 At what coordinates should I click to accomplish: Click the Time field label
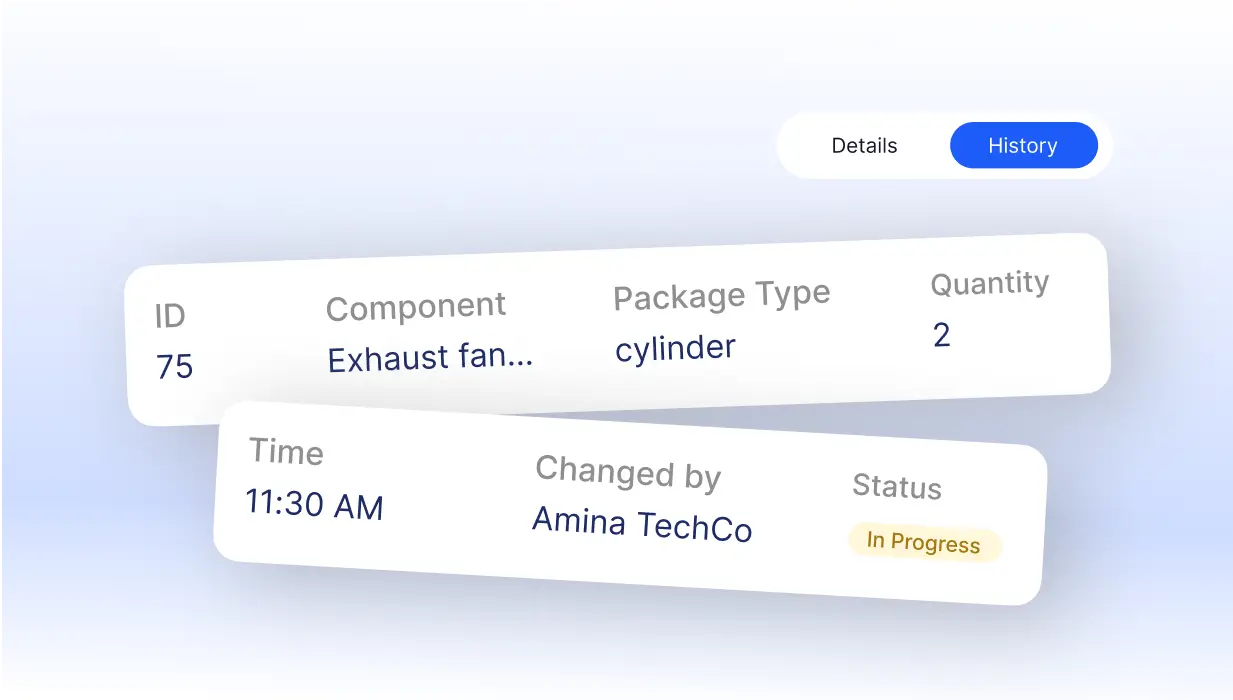286,452
